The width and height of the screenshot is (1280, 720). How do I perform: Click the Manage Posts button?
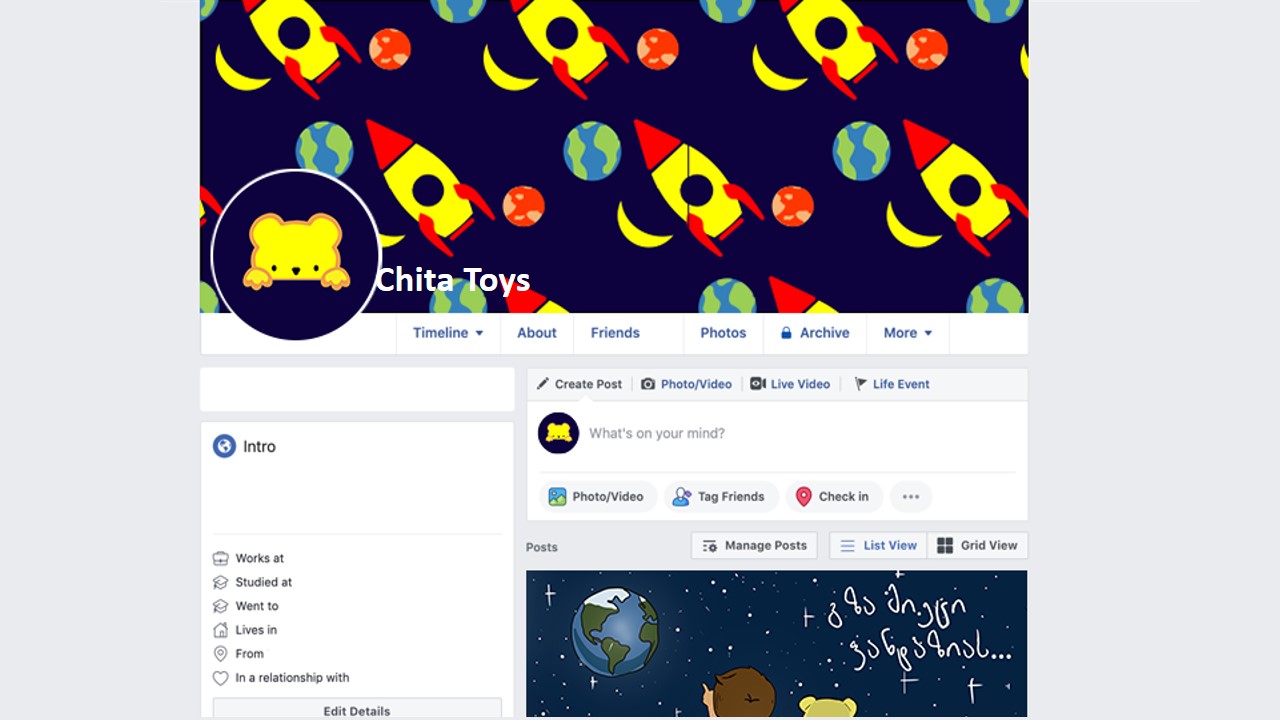pos(755,545)
